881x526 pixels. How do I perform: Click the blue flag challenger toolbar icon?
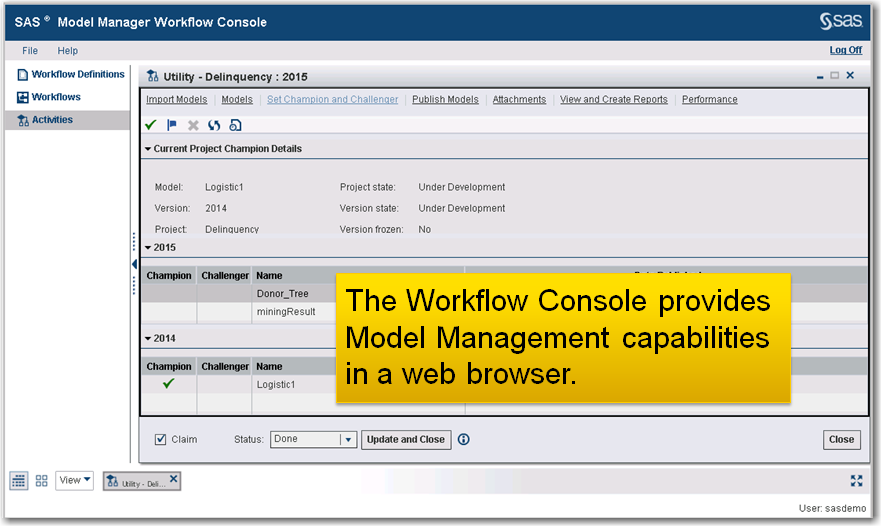(x=172, y=125)
